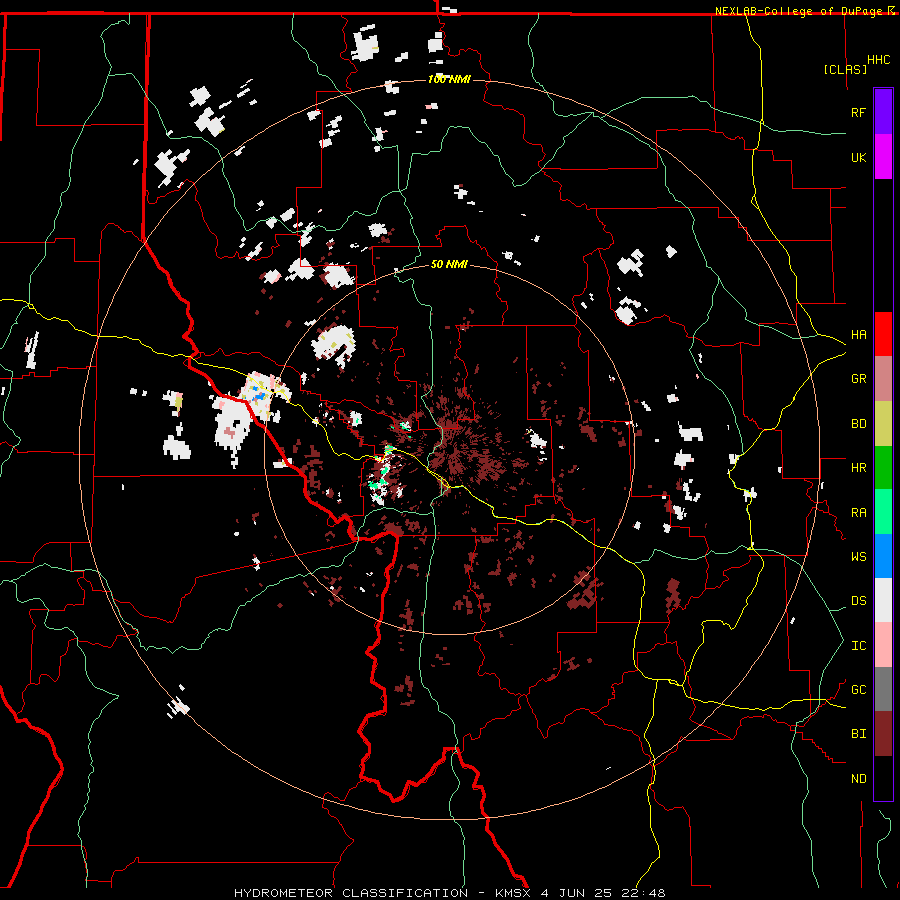Click the HYDROMETEOR CLASSIFICATION title text
The width and height of the screenshot is (900, 900).
(351, 893)
